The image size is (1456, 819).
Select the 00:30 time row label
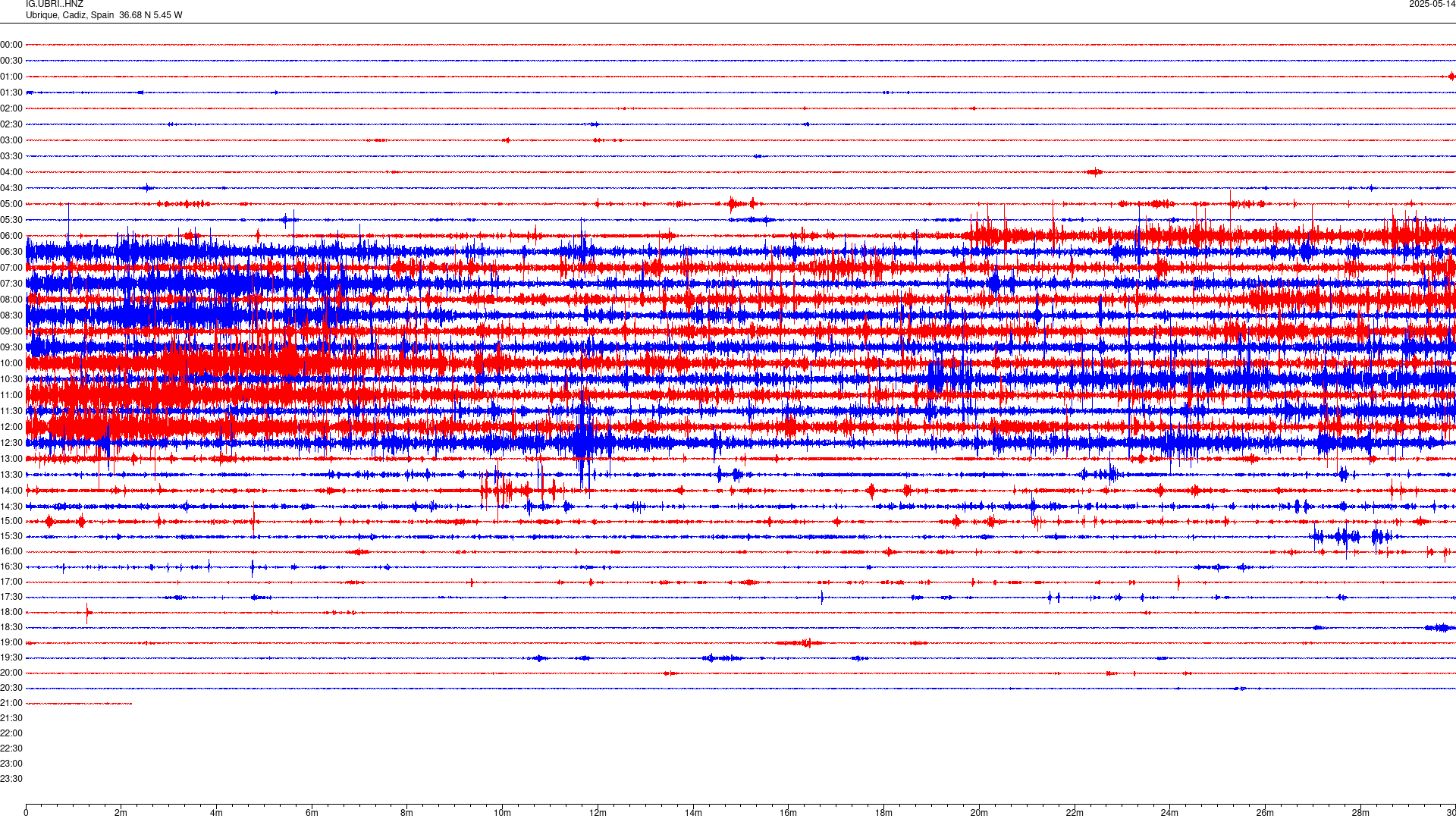11,61
